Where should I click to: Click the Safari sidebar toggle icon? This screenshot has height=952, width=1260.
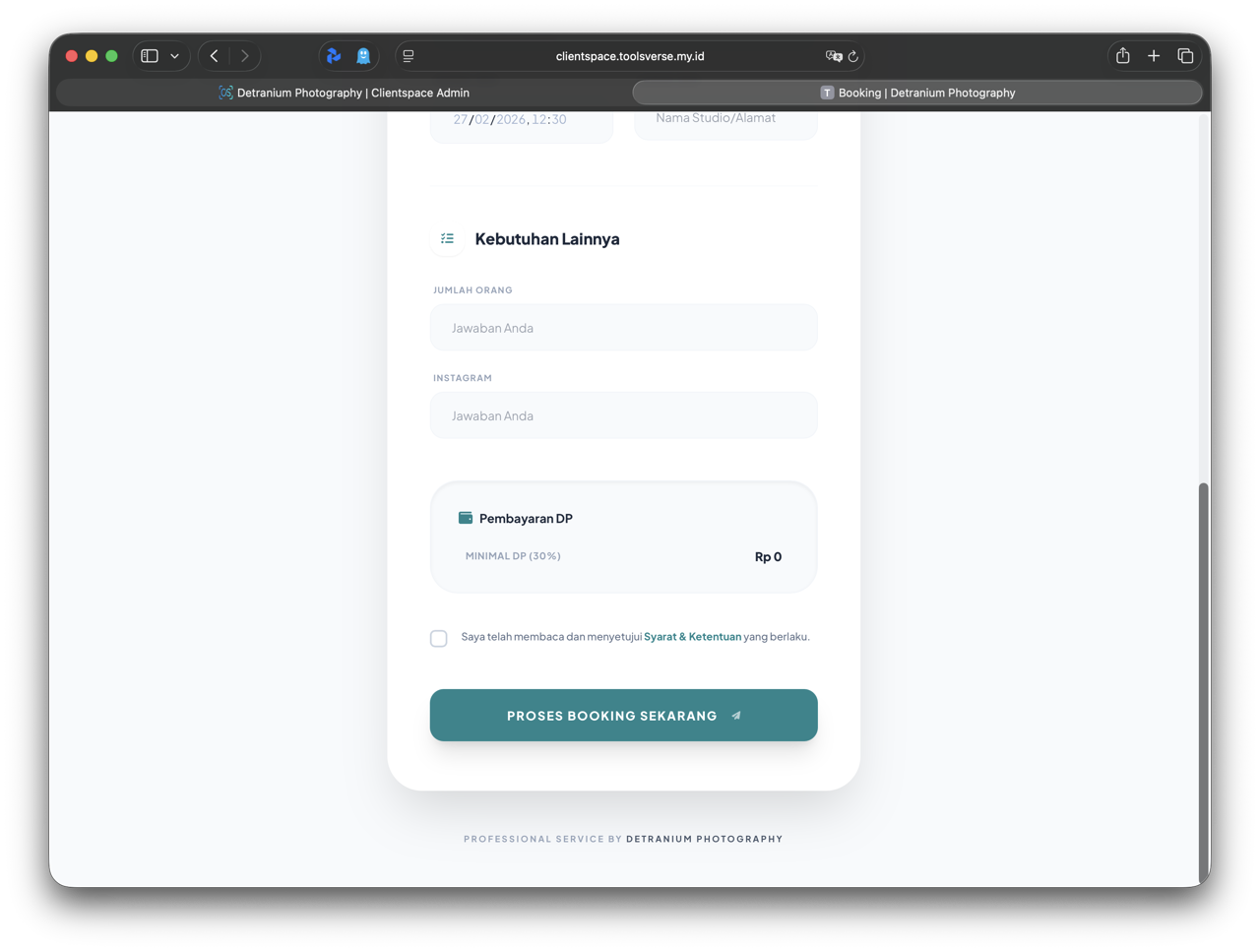150,56
